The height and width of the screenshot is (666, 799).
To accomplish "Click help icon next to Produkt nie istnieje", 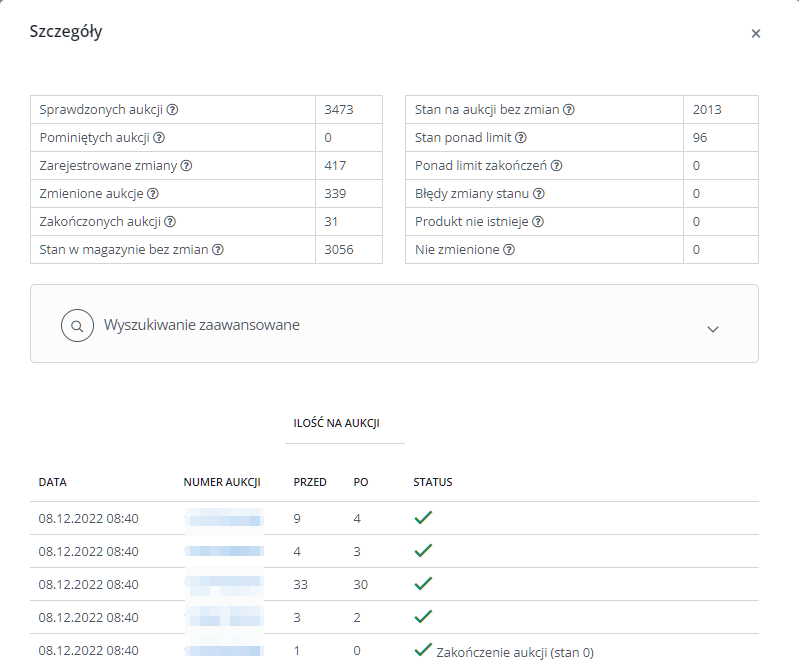I will click(539, 222).
